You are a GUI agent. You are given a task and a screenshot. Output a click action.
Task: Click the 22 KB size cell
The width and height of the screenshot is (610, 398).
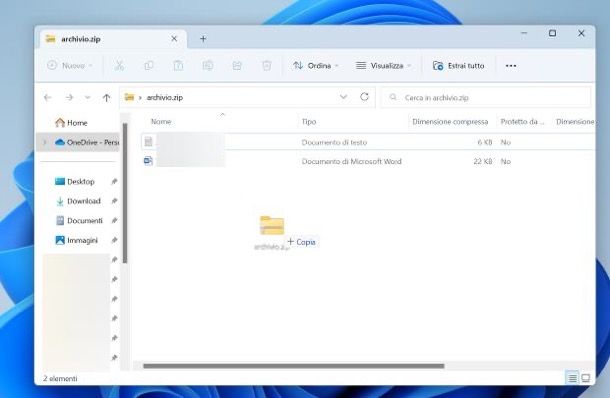click(483, 161)
